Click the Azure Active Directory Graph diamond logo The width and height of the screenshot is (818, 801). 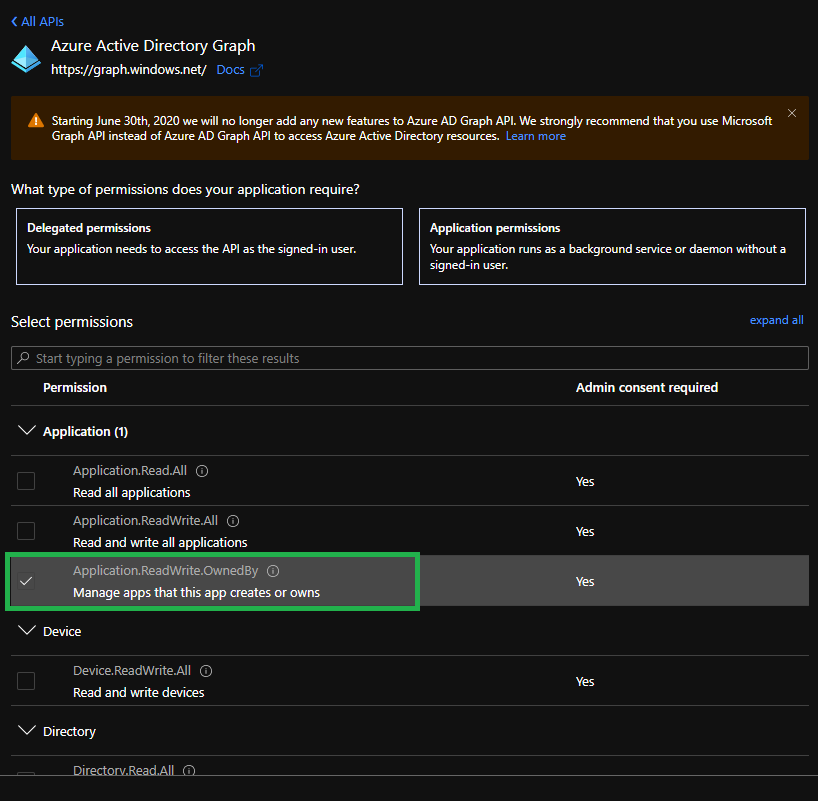(x=26, y=58)
